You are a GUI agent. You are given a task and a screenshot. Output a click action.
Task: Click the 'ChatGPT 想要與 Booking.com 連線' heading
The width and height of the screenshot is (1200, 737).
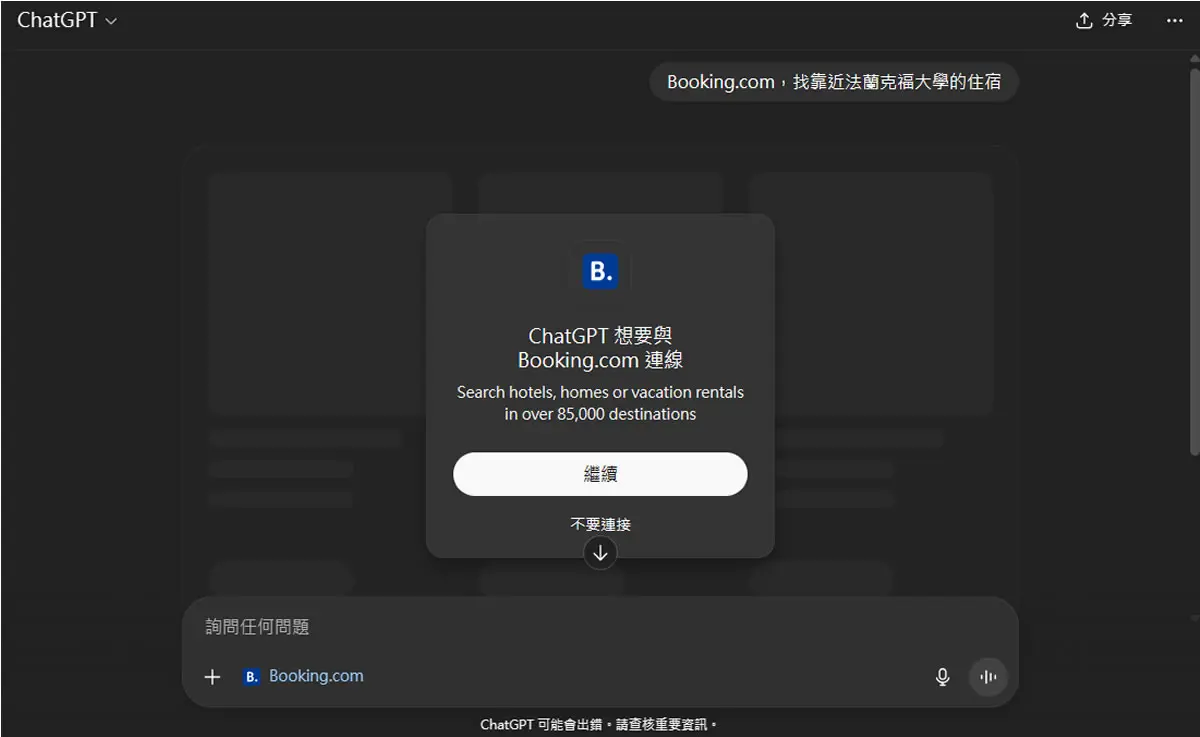tap(600, 347)
